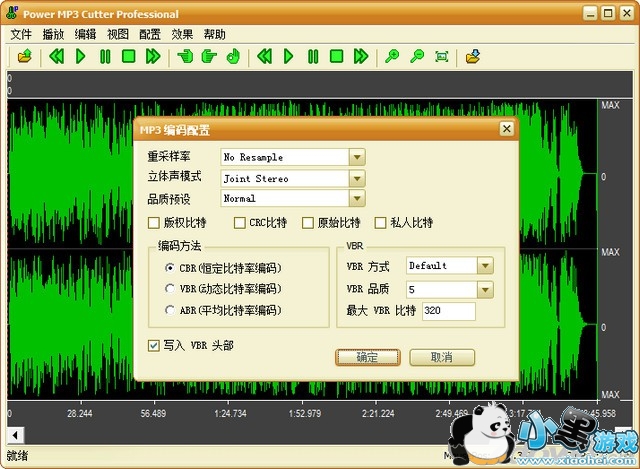
Task: Open the 效果 menu
Action: click(x=182, y=33)
